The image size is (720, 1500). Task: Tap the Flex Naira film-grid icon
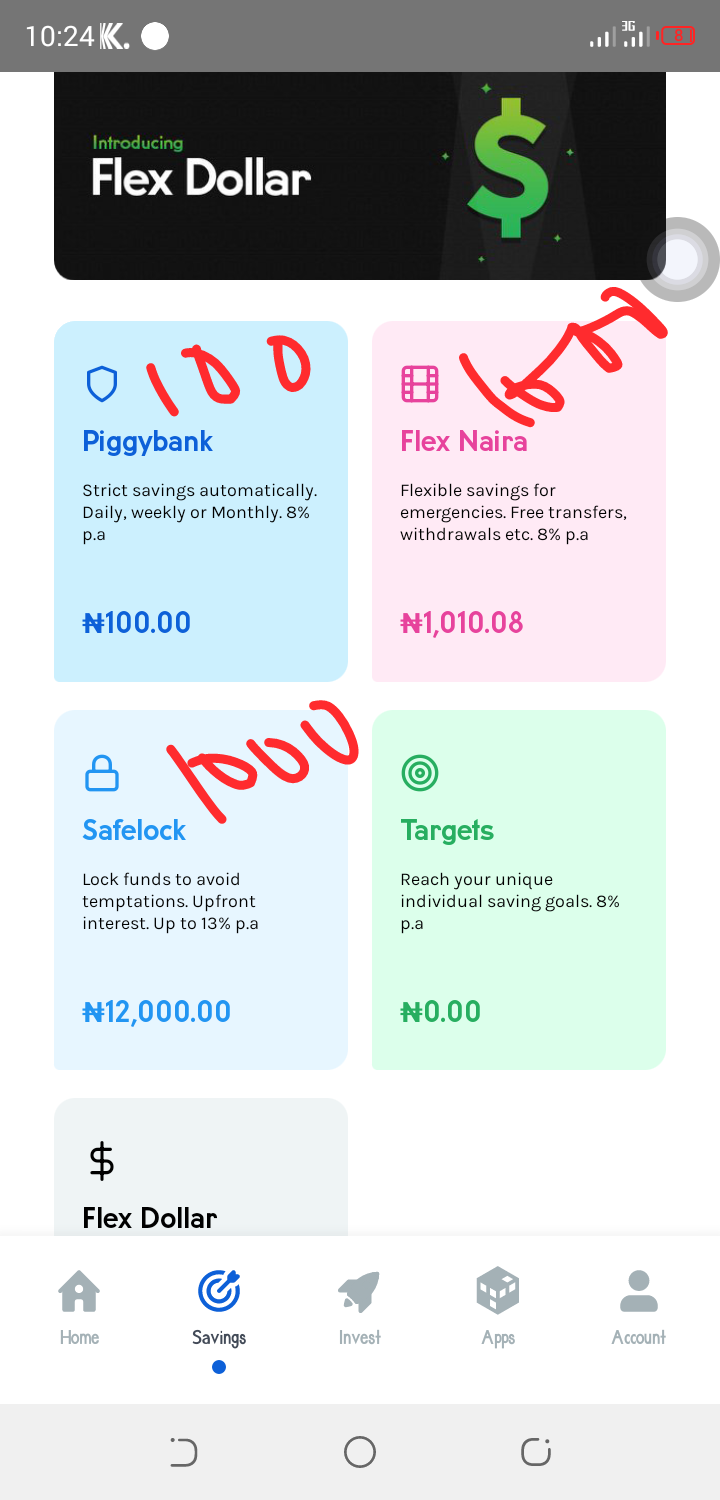[x=420, y=383]
